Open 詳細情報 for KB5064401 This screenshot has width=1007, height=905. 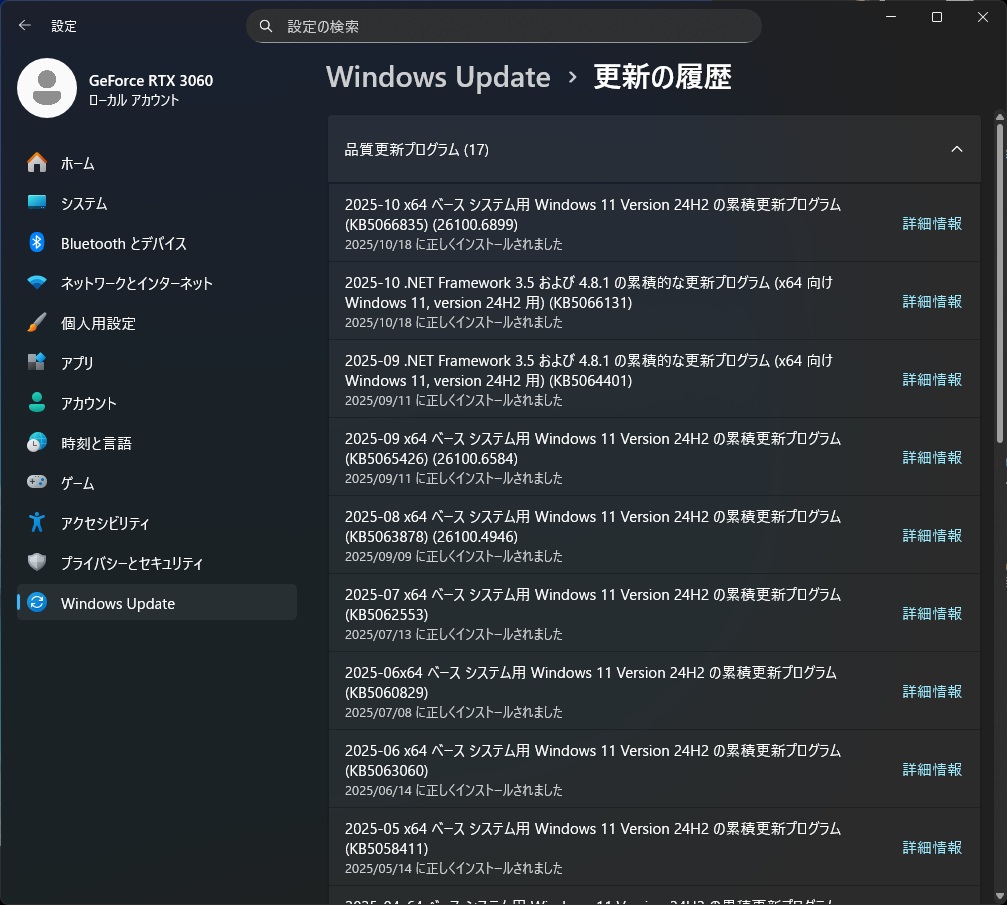(x=932, y=380)
